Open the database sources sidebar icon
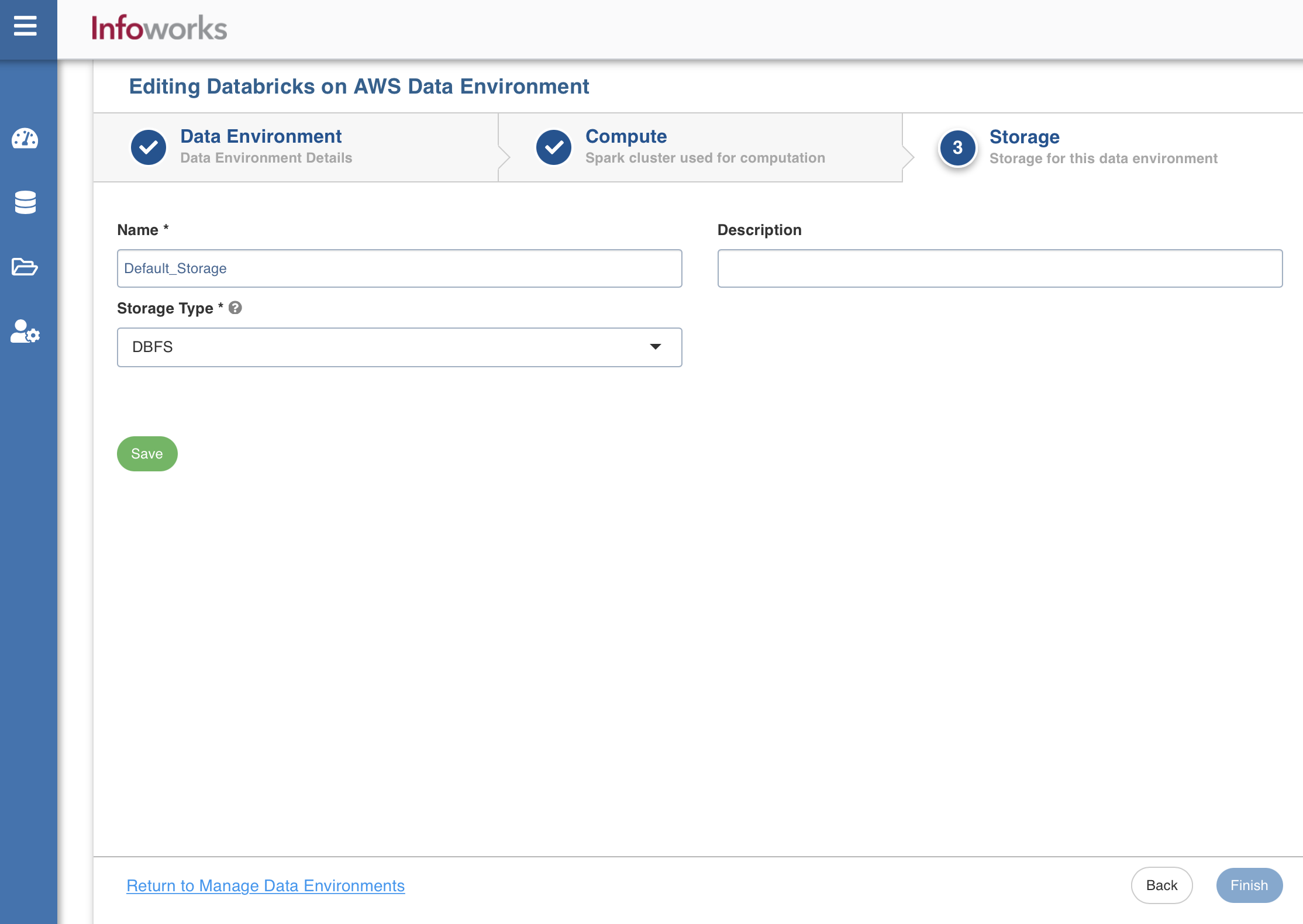 (25, 202)
